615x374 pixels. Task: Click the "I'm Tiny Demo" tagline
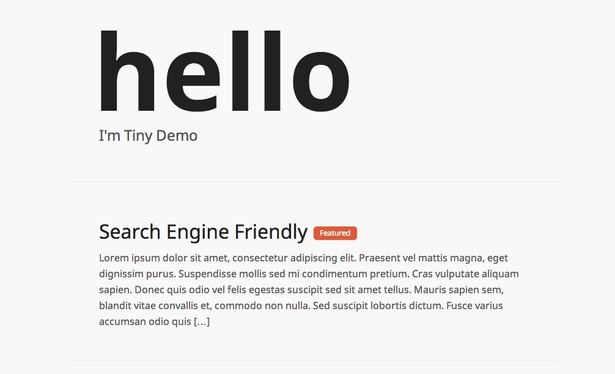click(x=148, y=136)
